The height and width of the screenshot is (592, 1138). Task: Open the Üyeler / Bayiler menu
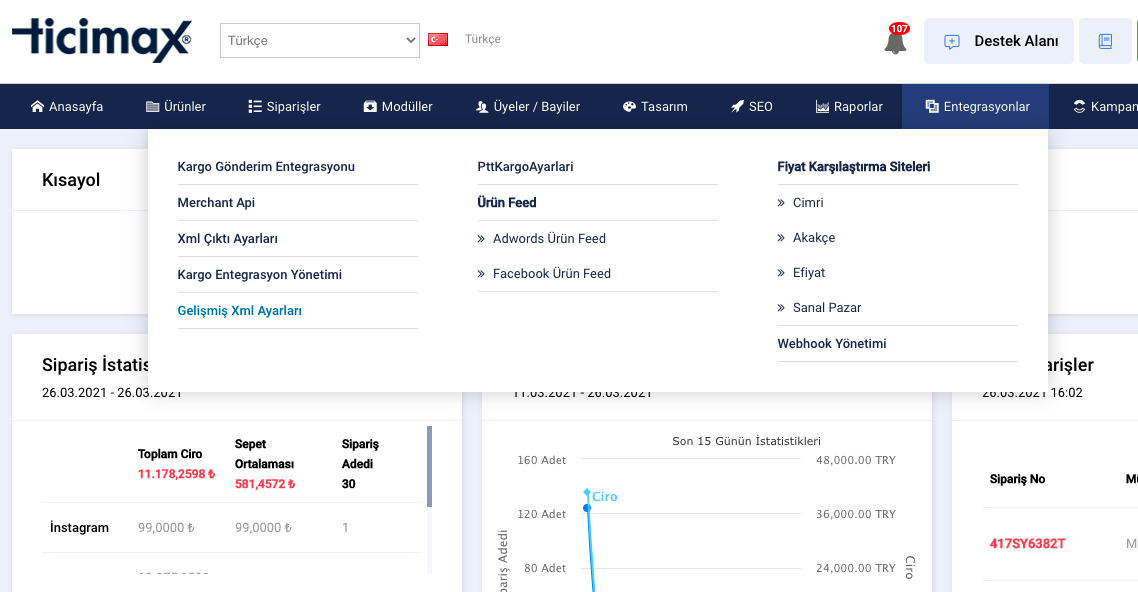click(x=528, y=107)
